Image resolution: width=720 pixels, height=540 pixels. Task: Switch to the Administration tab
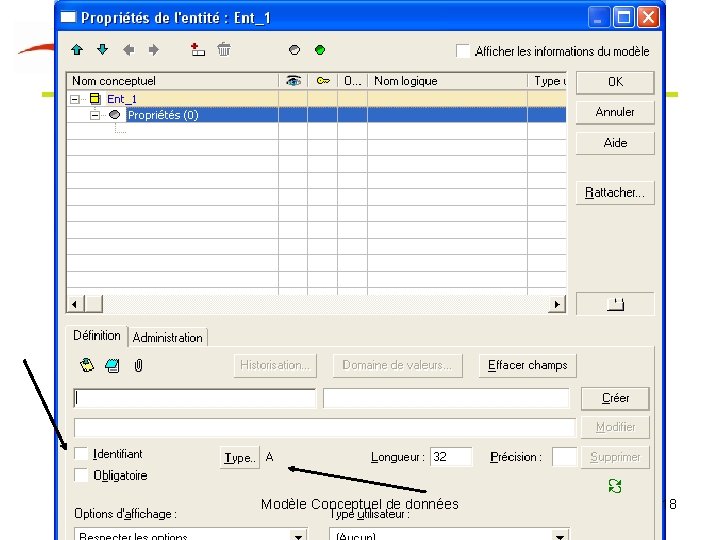[x=168, y=338]
